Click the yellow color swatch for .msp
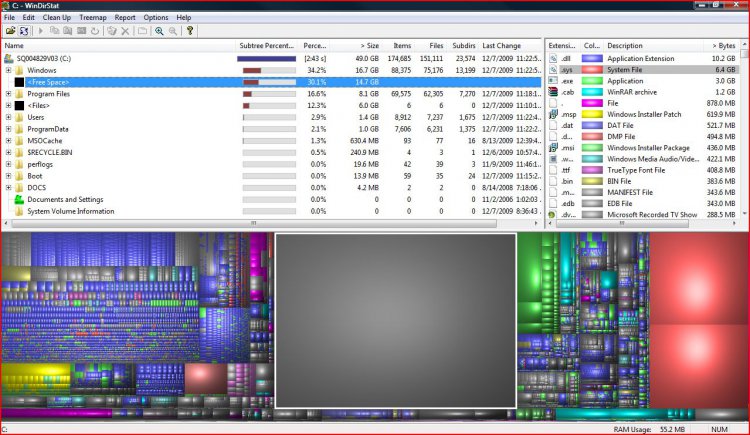 click(x=592, y=114)
